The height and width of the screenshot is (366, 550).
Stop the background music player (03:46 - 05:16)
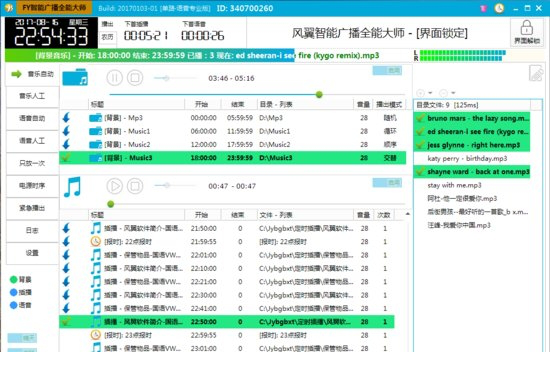click(x=135, y=78)
